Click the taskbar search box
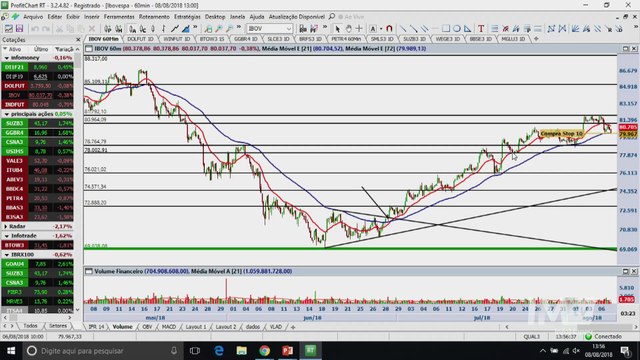Screen dimensions: 640x360 (103, 351)
